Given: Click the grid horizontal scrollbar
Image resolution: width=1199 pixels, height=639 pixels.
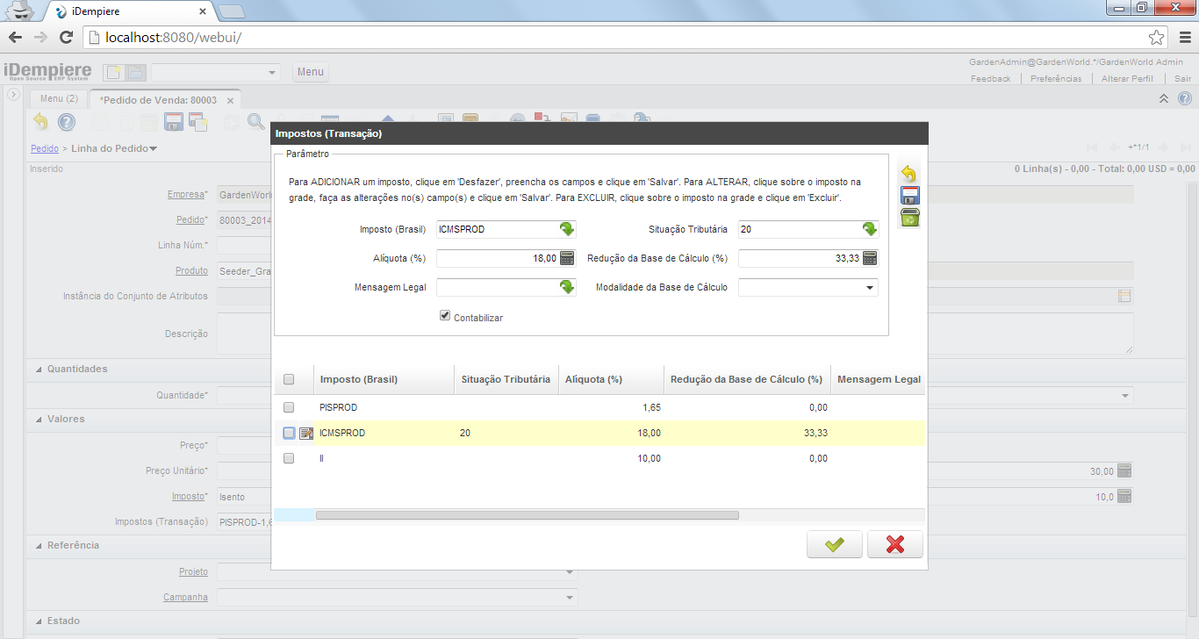Looking at the screenshot, I should tap(527, 515).
